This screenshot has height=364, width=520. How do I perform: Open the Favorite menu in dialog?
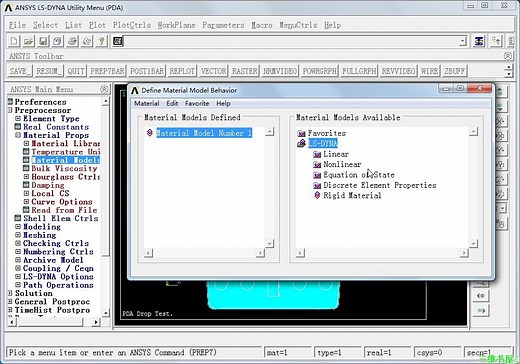[197, 103]
